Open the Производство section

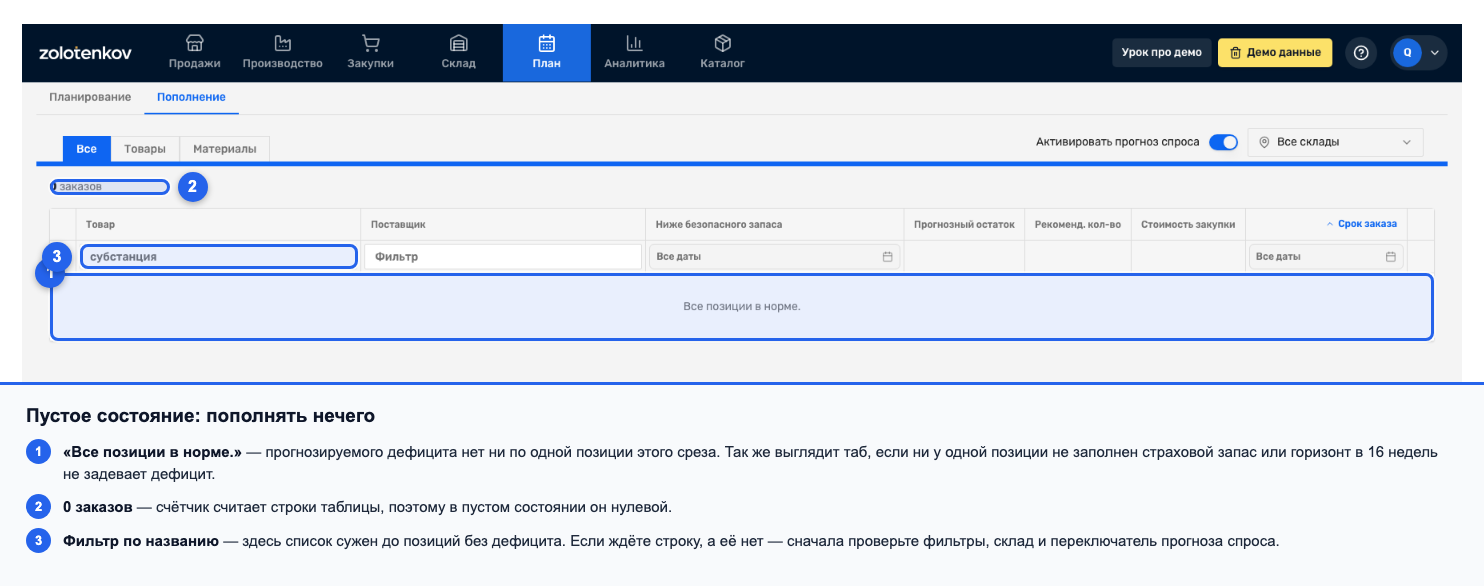[x=282, y=53]
